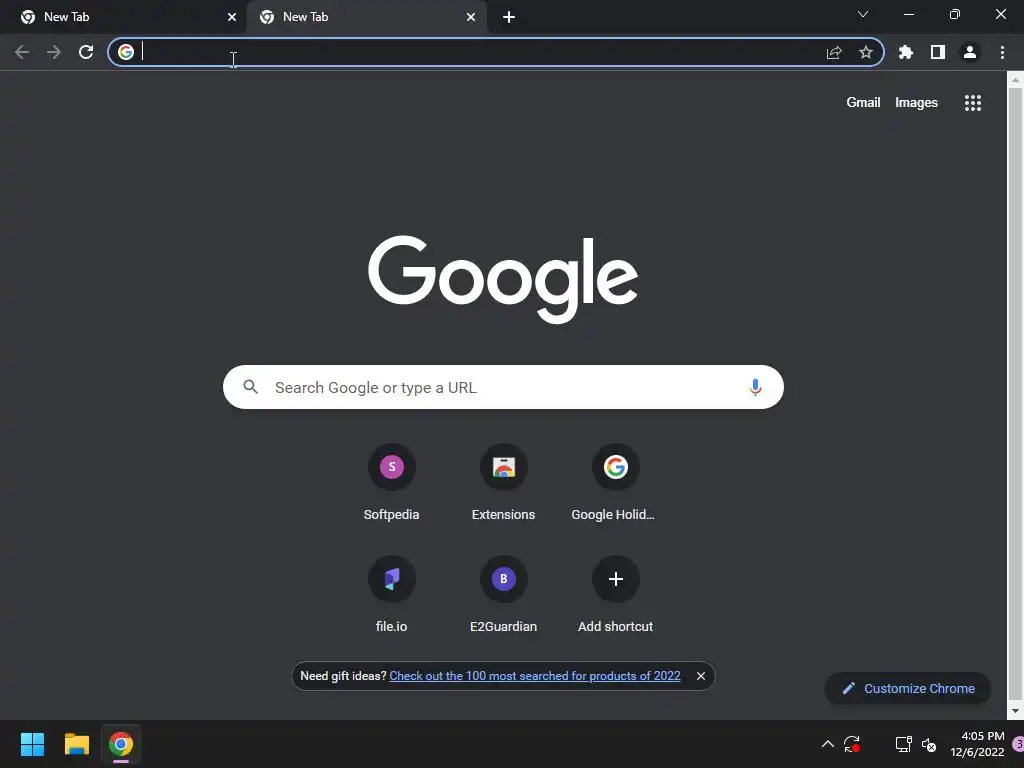Switch to the first New Tab
The height and width of the screenshot is (768, 1024).
pyautogui.click(x=123, y=17)
